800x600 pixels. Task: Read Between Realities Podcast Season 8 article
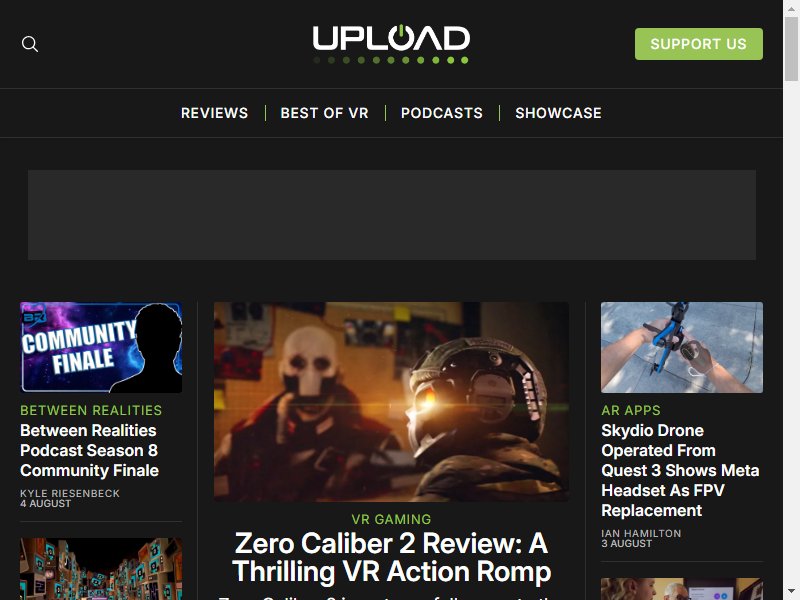(x=89, y=451)
